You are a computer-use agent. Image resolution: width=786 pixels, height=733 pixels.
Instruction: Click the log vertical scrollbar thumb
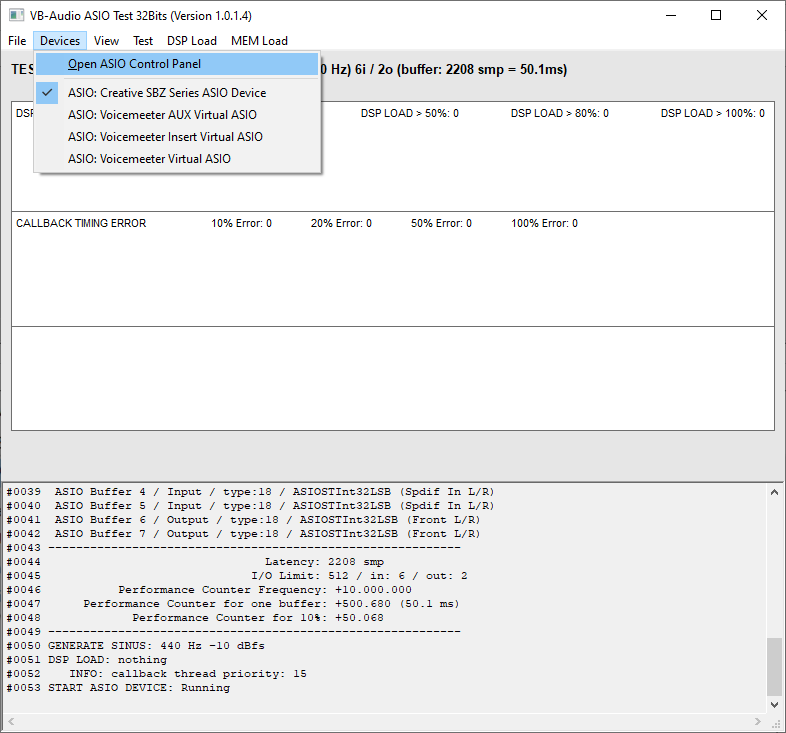(x=774, y=666)
